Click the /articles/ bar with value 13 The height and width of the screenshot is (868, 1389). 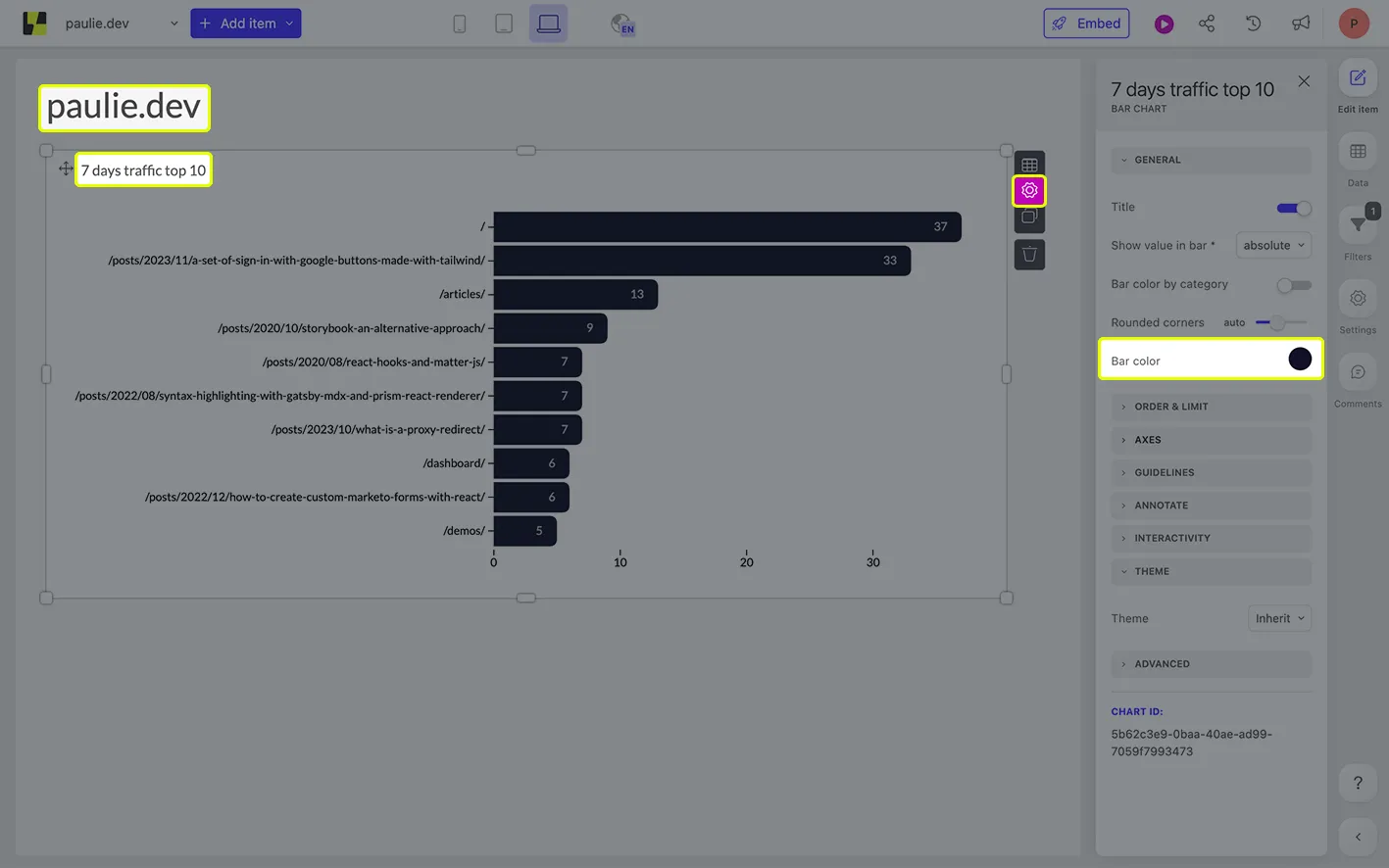pyautogui.click(x=575, y=294)
